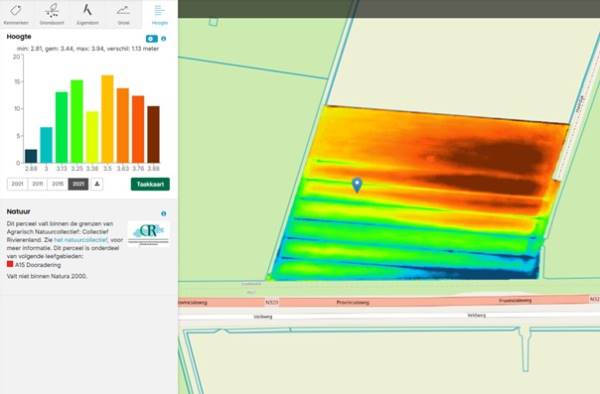Select the first year button 2001

(17, 184)
